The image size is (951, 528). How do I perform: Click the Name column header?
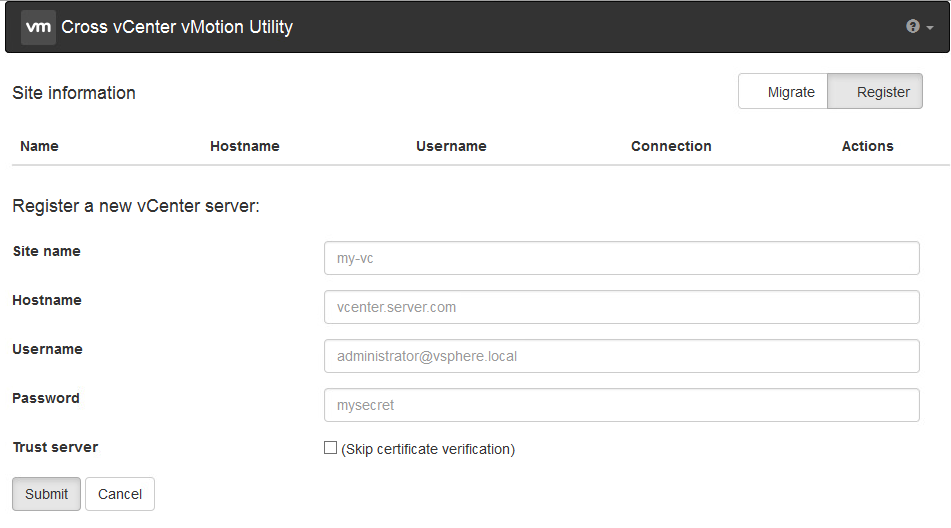[39, 146]
